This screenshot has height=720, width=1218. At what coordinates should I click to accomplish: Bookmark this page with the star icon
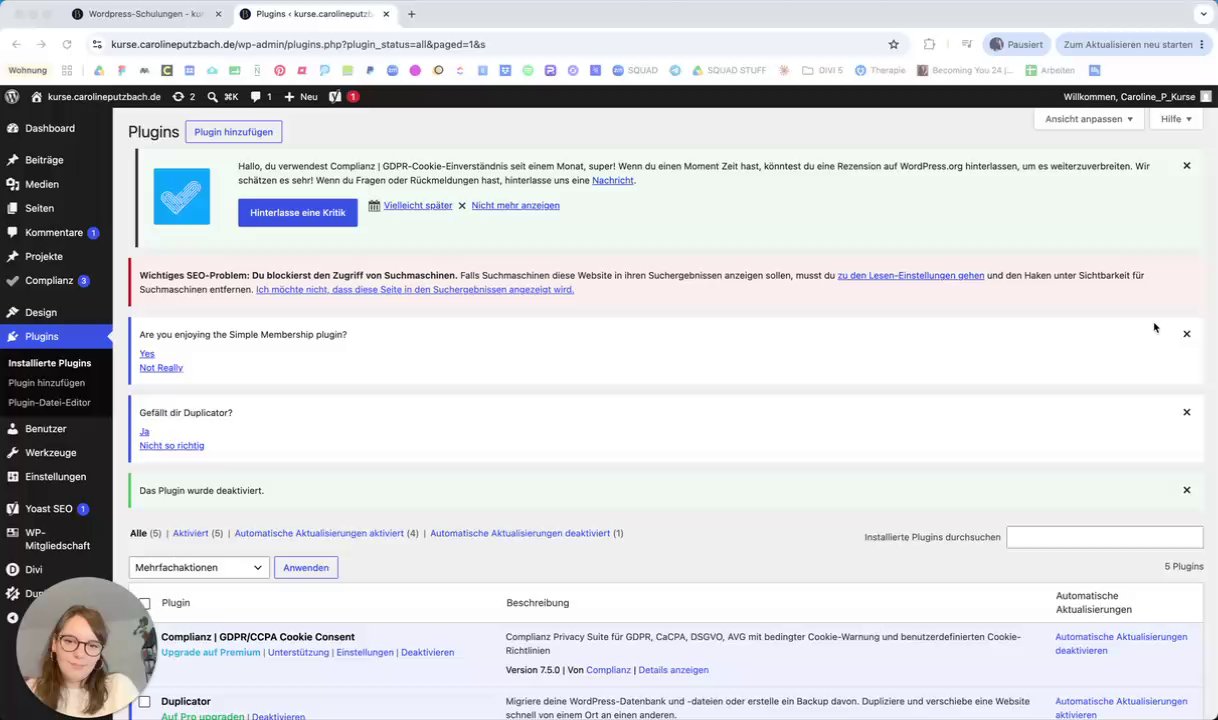click(893, 44)
